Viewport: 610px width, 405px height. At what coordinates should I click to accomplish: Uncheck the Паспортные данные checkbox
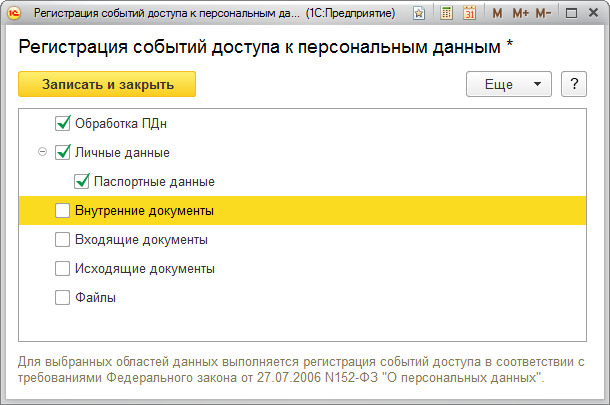pos(82,182)
